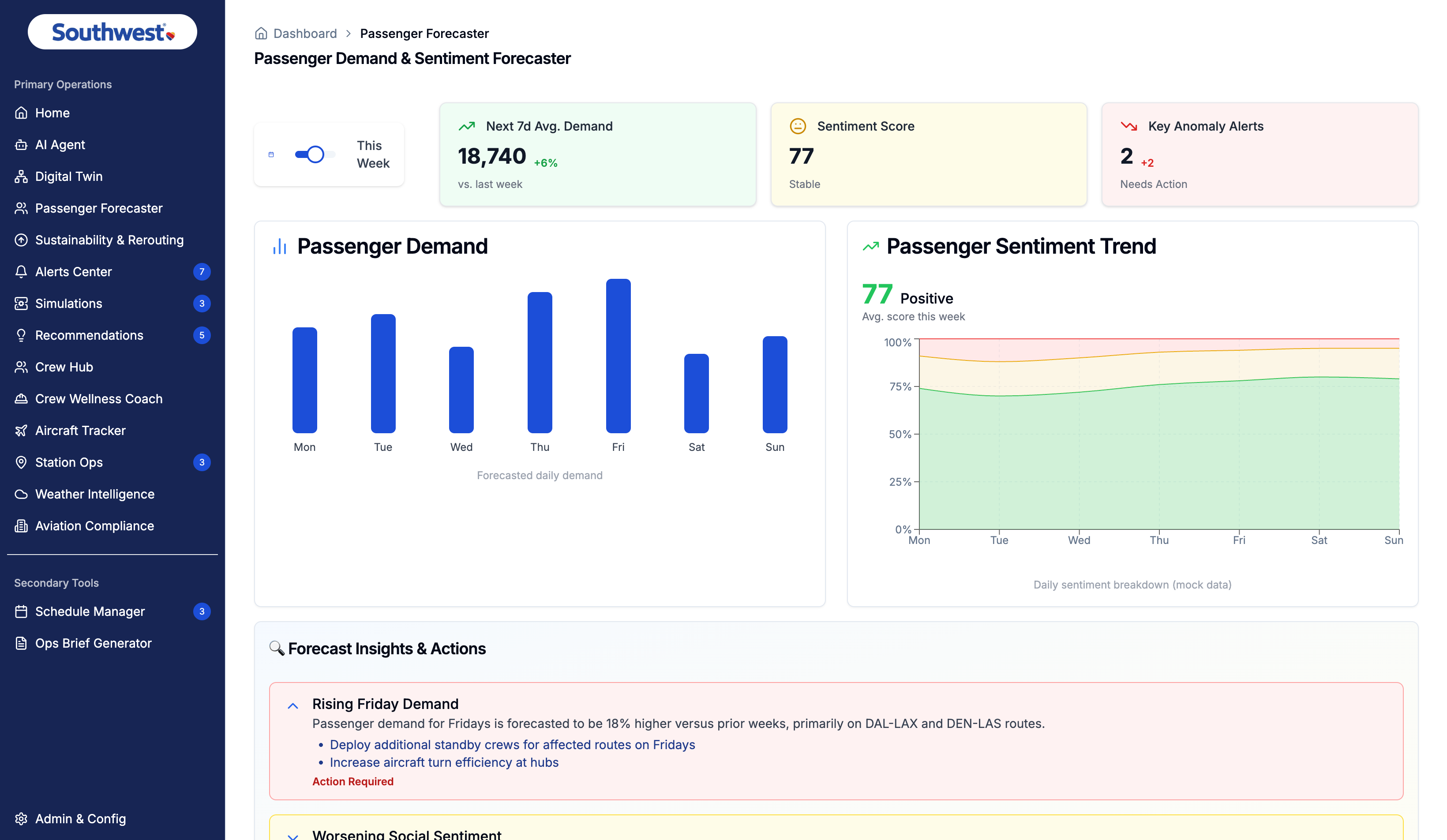Viewport: 1447px width, 840px height.
Task: Click the Key Anomaly Alerts trend-down icon
Action: [x=1129, y=126]
